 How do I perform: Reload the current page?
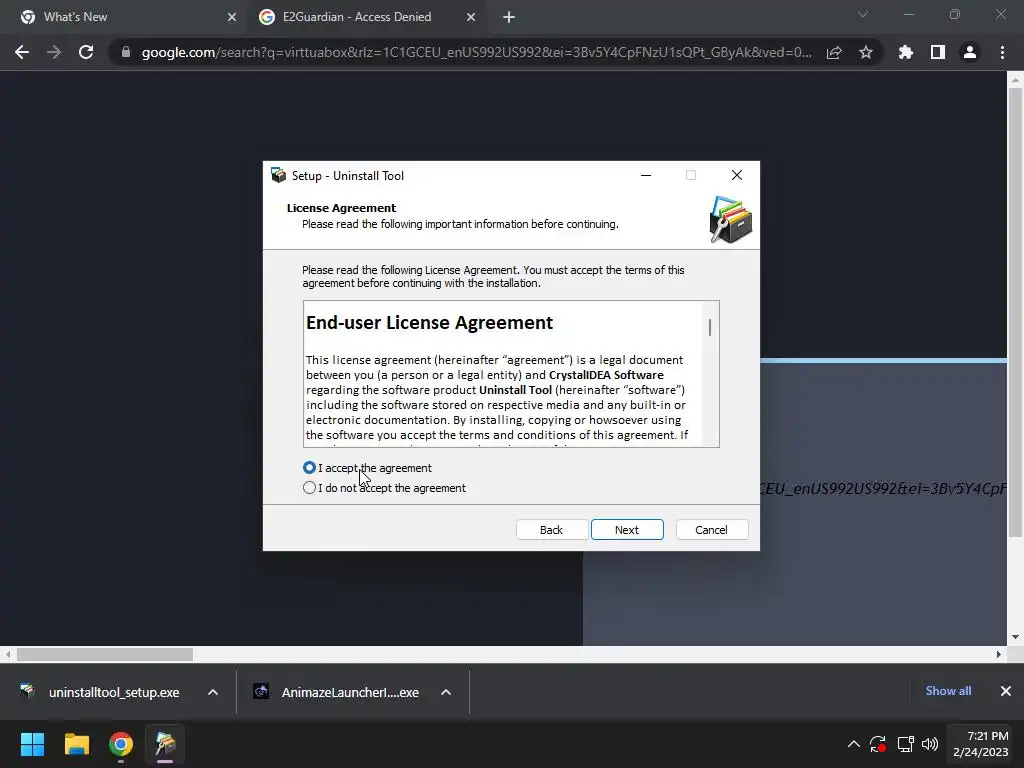[86, 52]
